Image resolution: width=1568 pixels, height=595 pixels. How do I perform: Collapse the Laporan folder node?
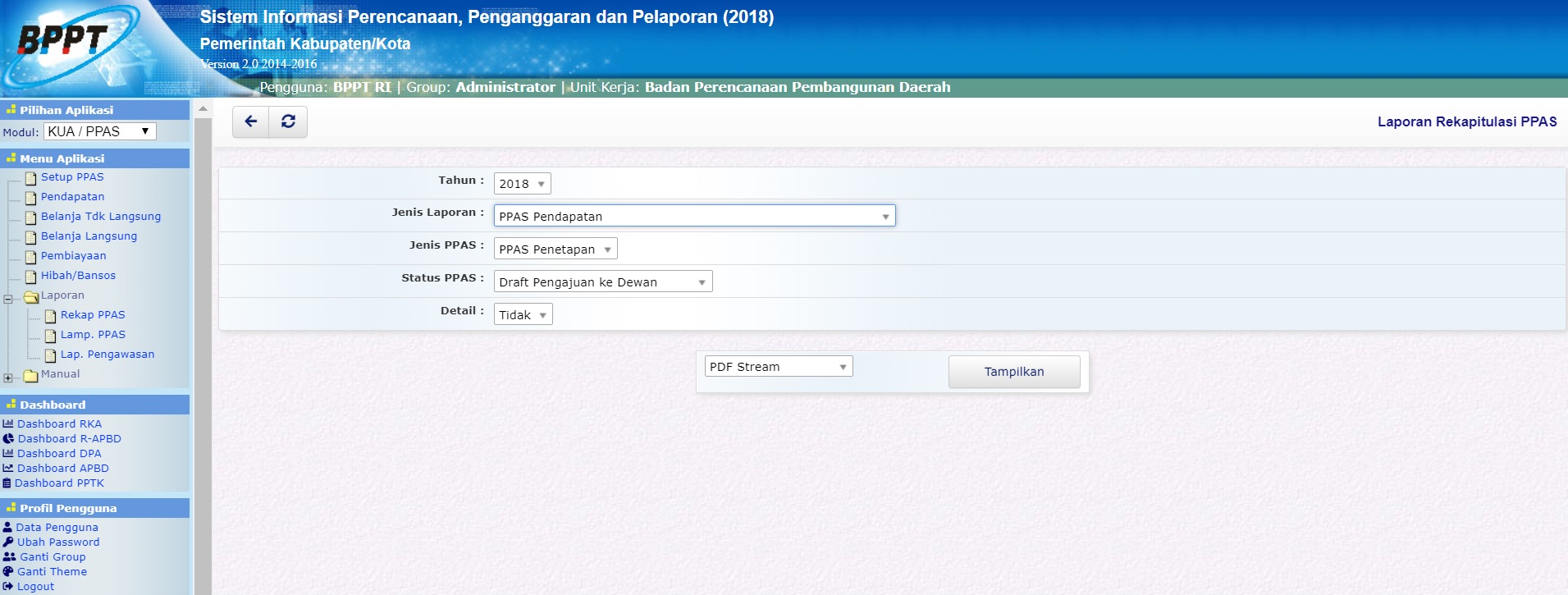pos(8,300)
